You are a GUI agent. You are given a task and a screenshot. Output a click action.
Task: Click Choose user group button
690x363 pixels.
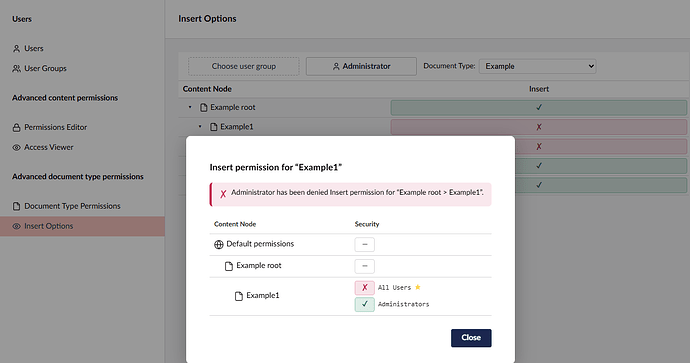tap(244, 66)
